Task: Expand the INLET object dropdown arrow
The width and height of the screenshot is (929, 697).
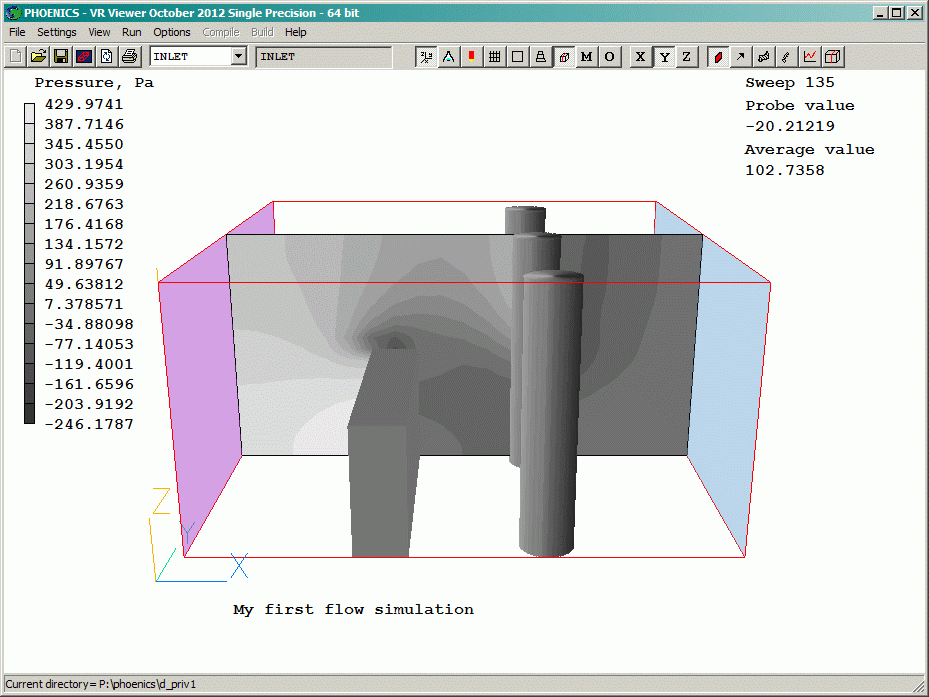Action: click(238, 57)
